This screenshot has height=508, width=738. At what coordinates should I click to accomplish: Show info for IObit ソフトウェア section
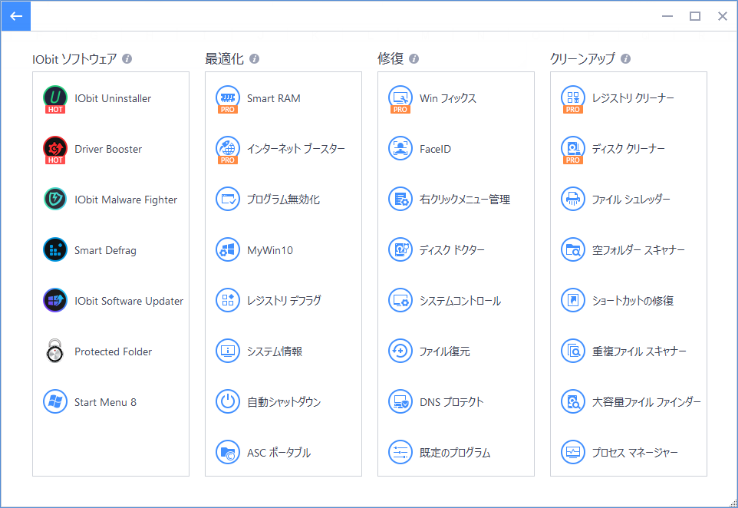(x=127, y=59)
